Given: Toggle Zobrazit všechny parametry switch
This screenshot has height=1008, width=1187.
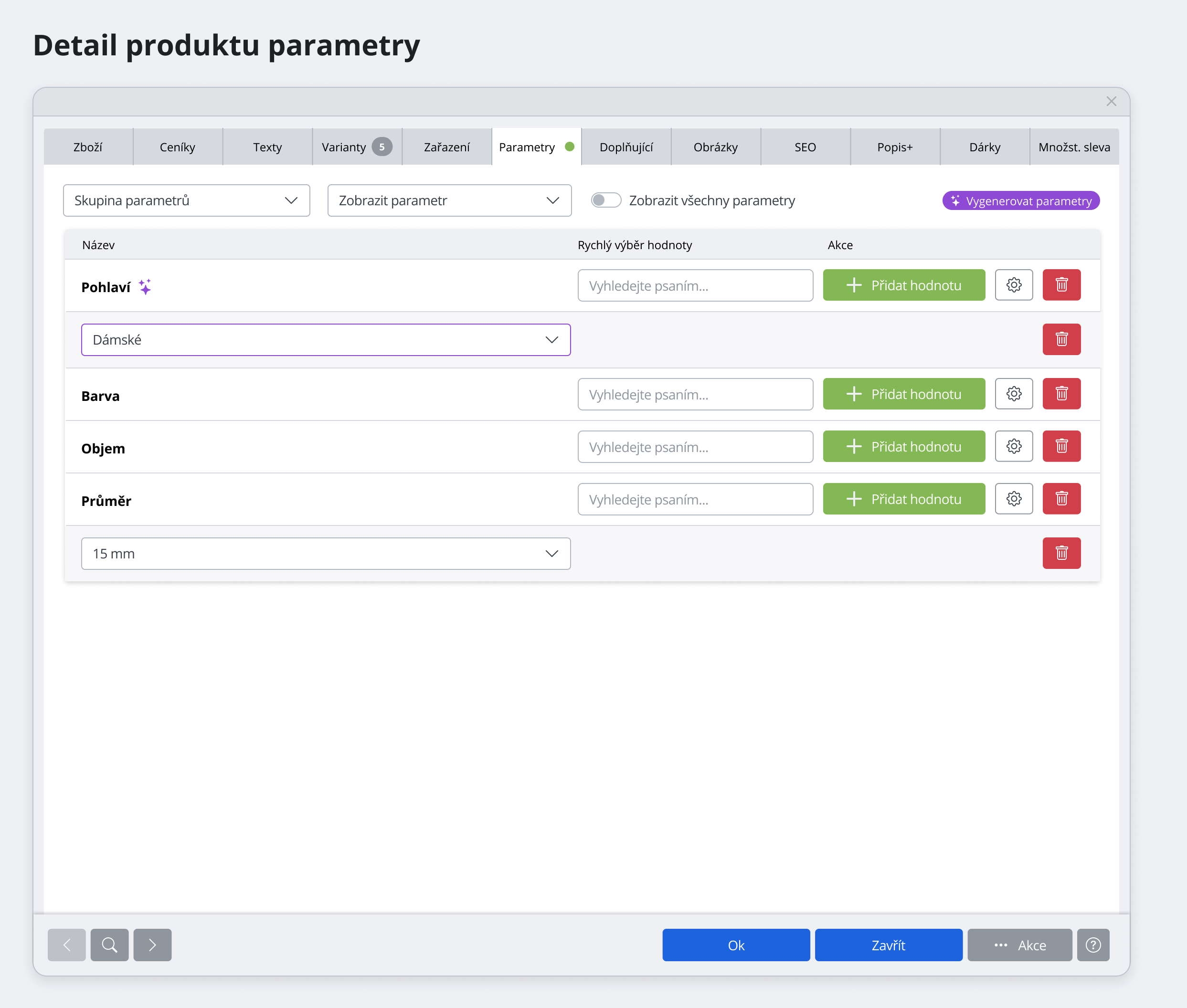Looking at the screenshot, I should 605,200.
